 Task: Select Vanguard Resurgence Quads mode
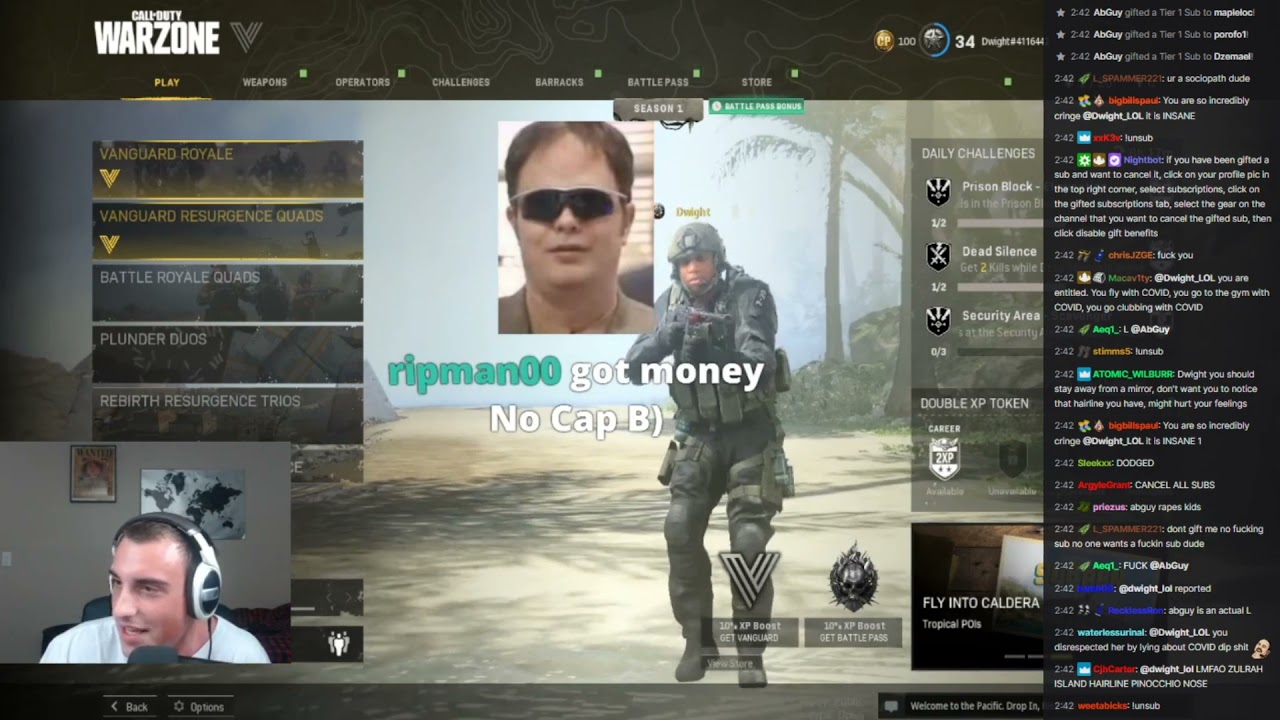click(228, 230)
